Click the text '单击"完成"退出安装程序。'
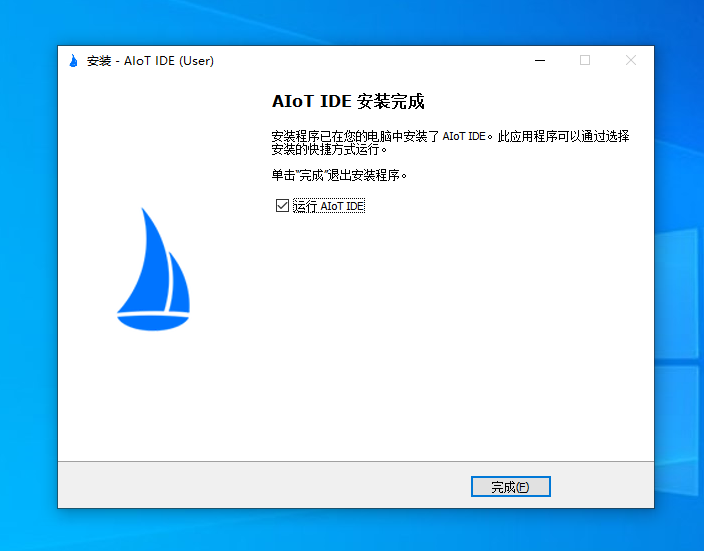This screenshot has width=704, height=551. (x=339, y=175)
